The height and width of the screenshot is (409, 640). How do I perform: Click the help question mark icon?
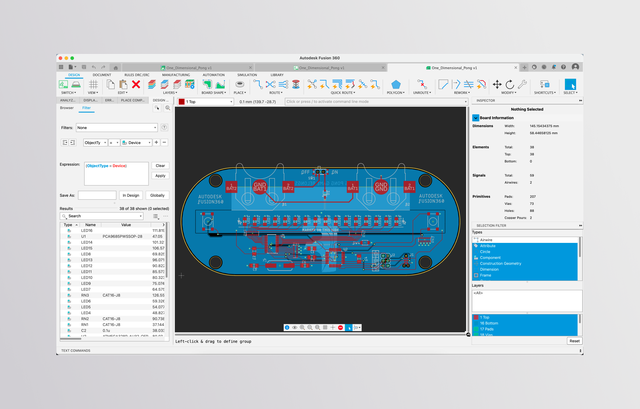tap(563, 67)
